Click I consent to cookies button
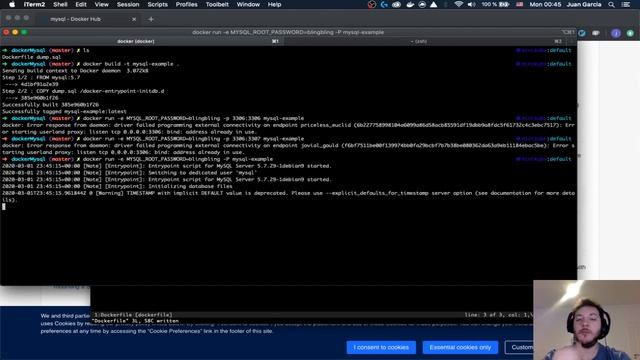Image resolution: width=640 pixels, height=360 pixels. (381, 347)
